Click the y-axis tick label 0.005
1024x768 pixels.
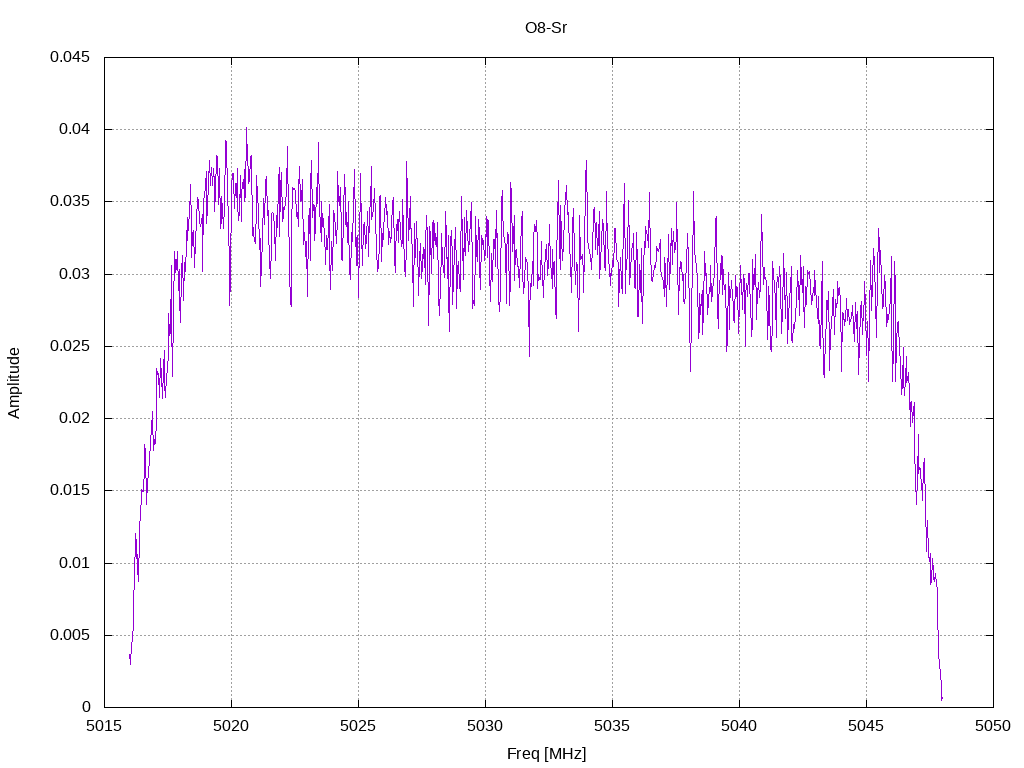click(70, 635)
